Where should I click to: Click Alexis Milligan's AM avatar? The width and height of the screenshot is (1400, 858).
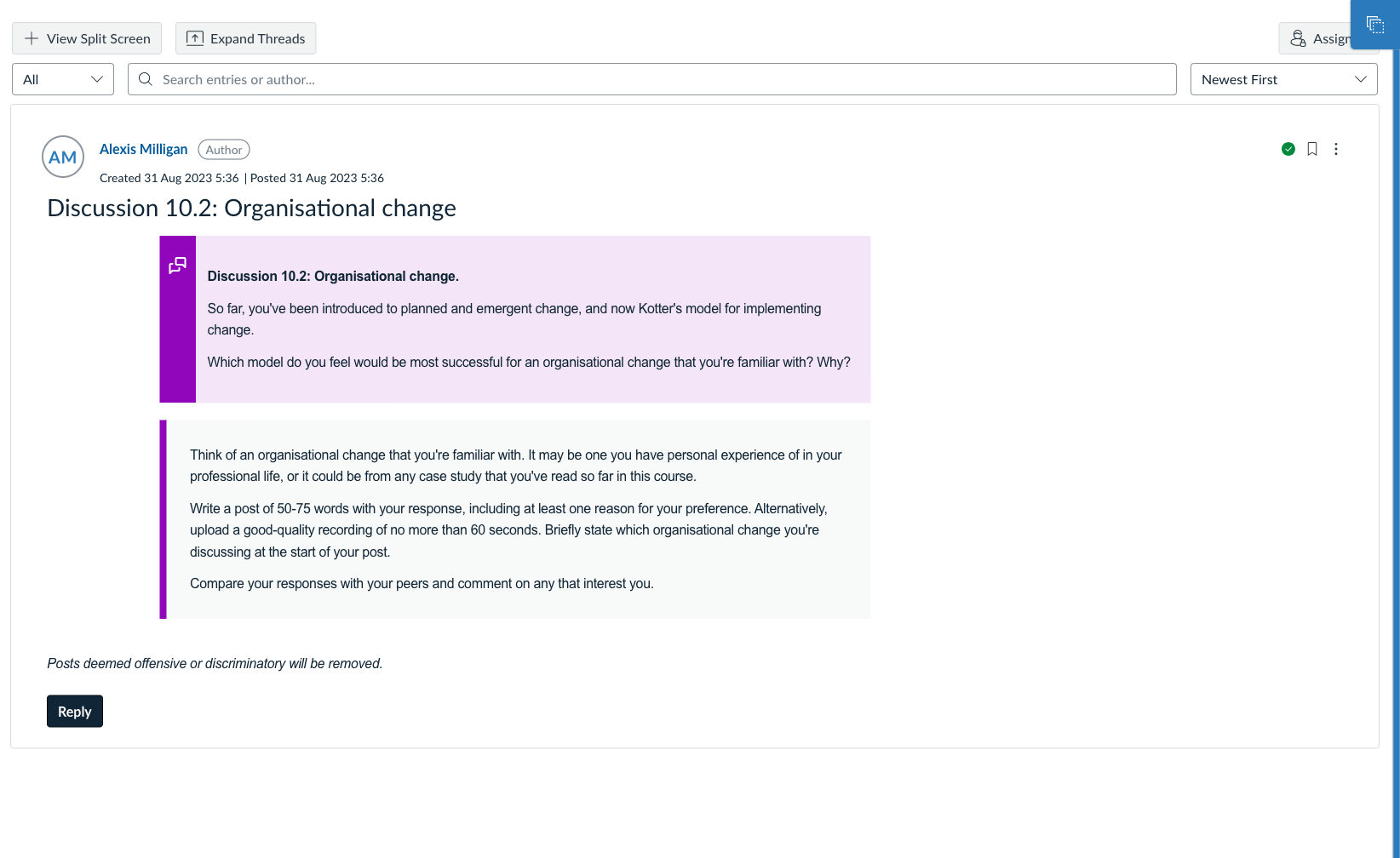point(62,157)
